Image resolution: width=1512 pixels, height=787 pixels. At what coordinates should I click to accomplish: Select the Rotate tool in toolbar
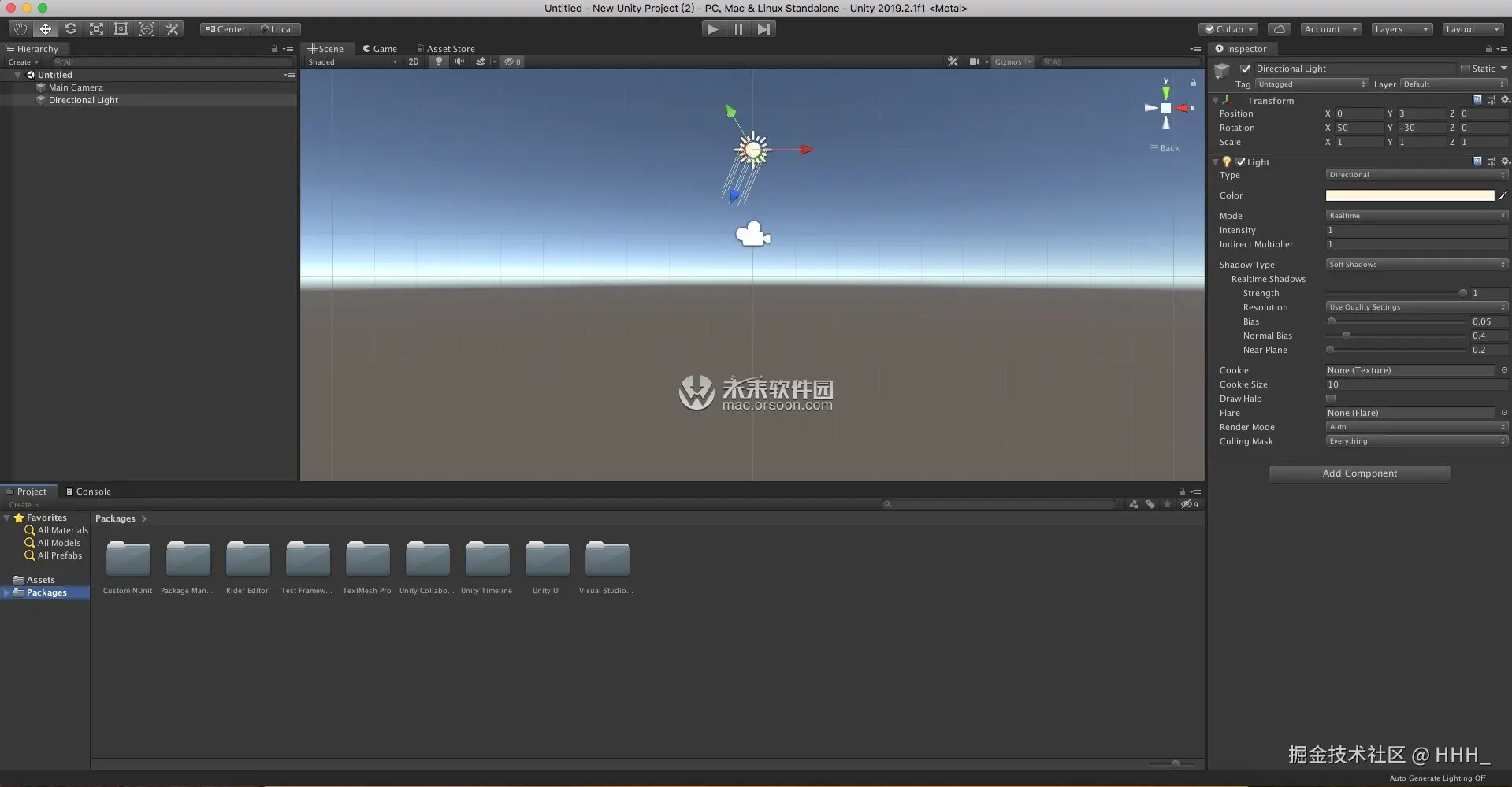point(71,29)
